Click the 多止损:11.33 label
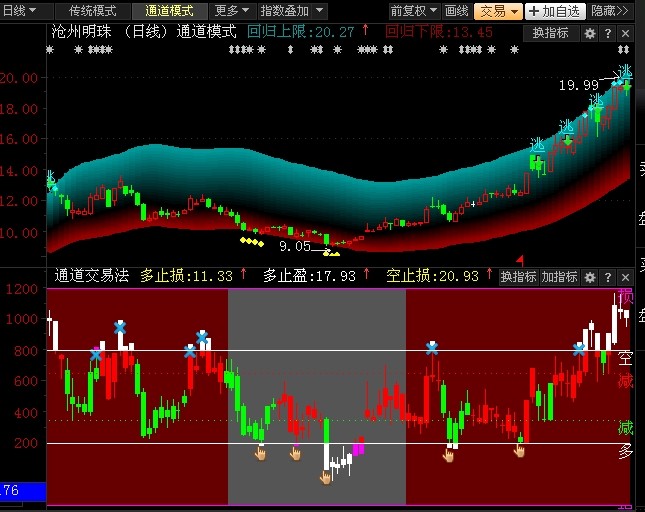This screenshot has width=645, height=512. coord(187,276)
